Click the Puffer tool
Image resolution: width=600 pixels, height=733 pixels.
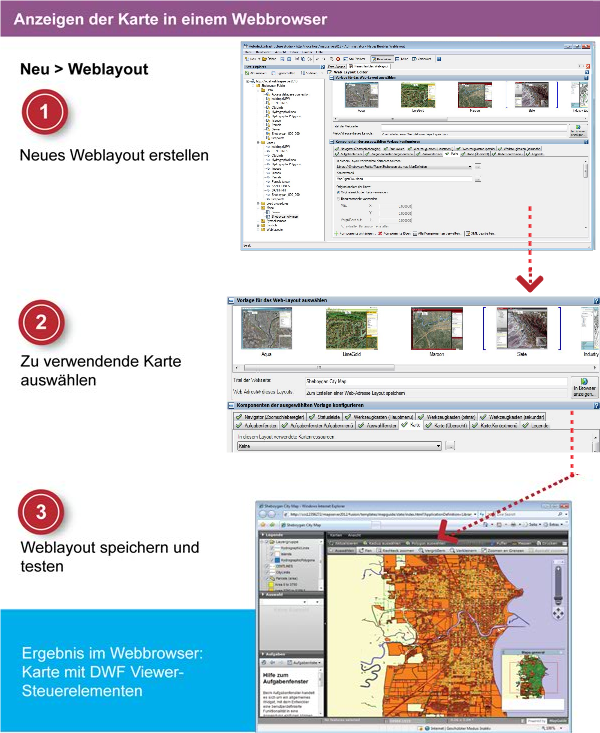point(499,543)
